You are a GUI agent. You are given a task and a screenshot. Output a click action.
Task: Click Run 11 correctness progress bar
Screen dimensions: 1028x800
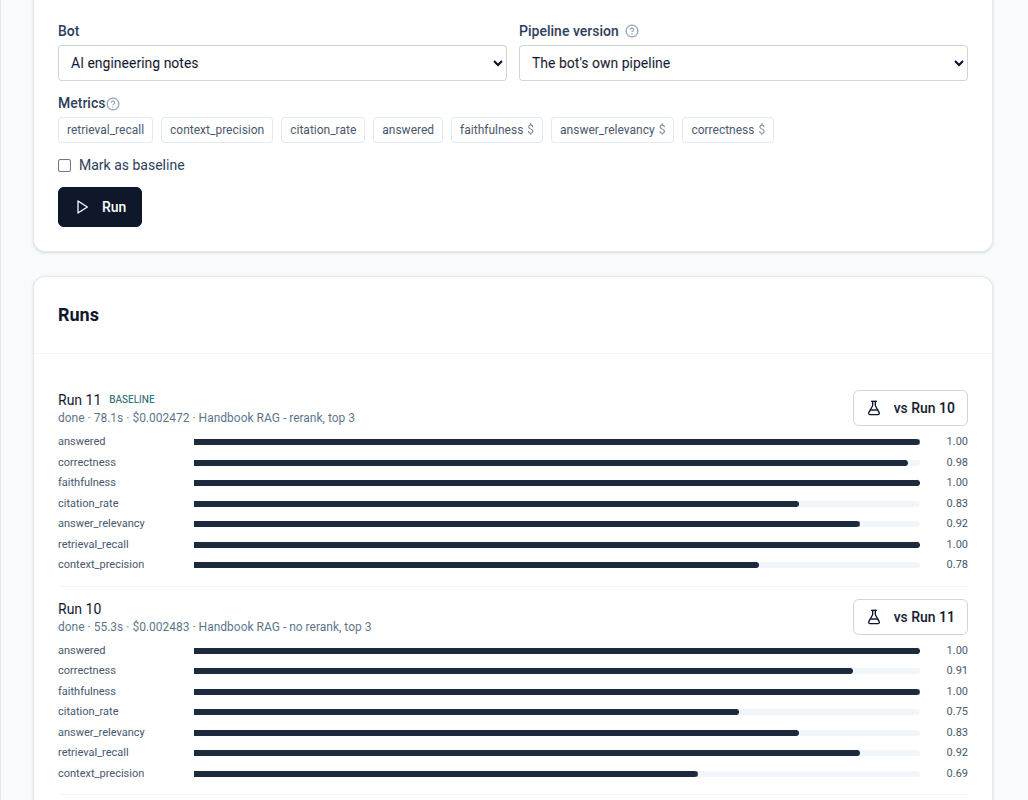pos(557,463)
